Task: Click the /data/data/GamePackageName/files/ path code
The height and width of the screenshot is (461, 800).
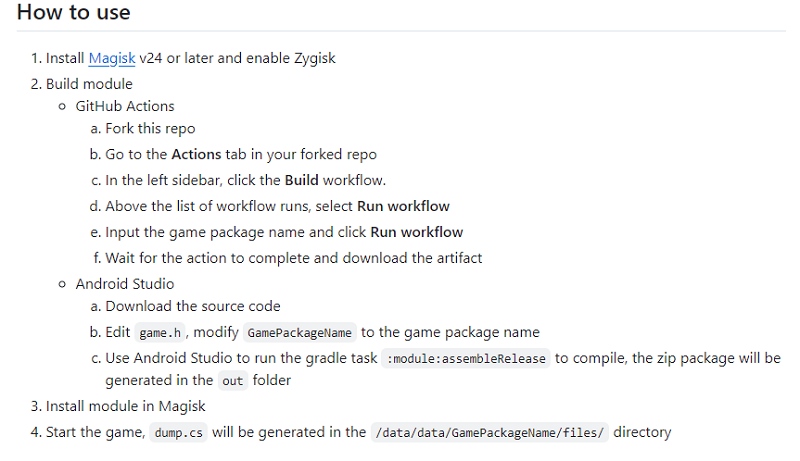Action: pos(488,433)
